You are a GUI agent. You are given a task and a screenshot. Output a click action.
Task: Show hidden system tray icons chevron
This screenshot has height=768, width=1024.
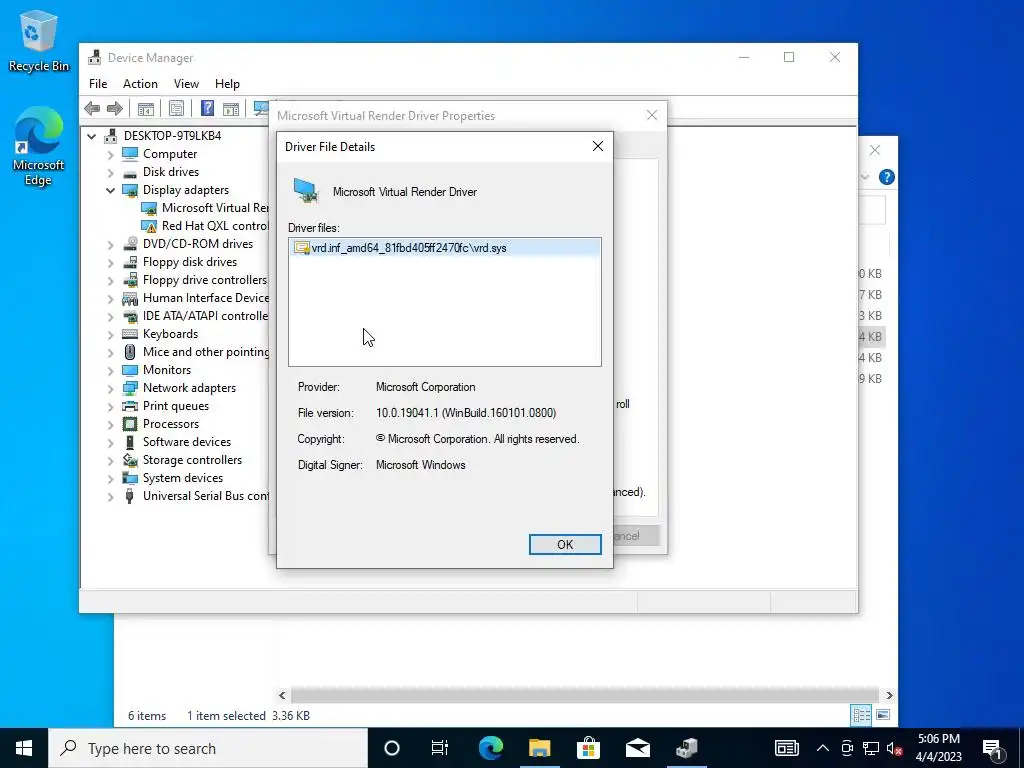[822, 748]
